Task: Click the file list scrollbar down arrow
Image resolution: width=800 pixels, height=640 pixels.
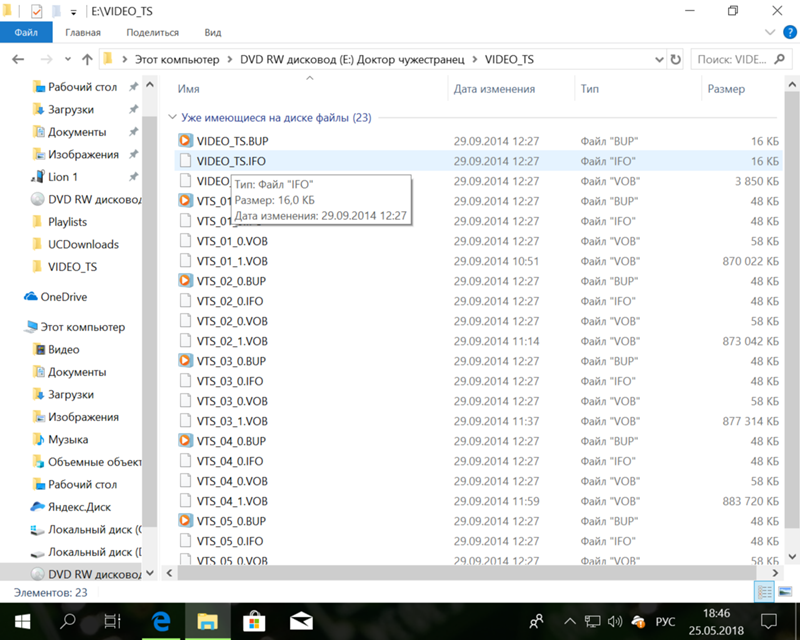Action: (792, 557)
